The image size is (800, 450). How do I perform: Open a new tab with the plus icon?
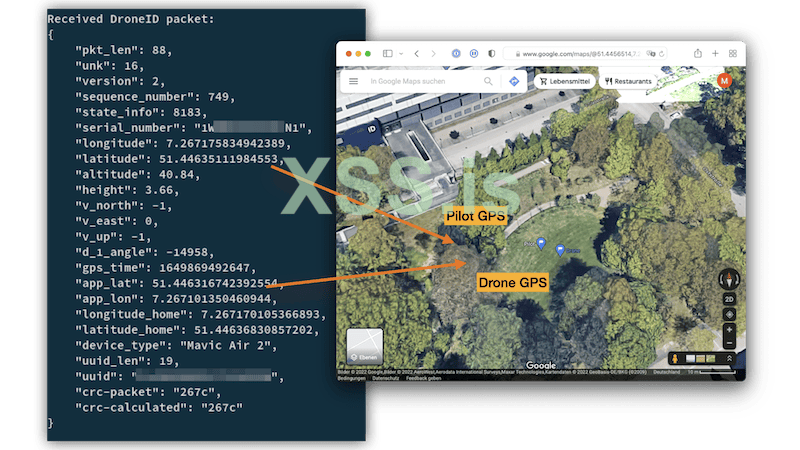(715, 54)
